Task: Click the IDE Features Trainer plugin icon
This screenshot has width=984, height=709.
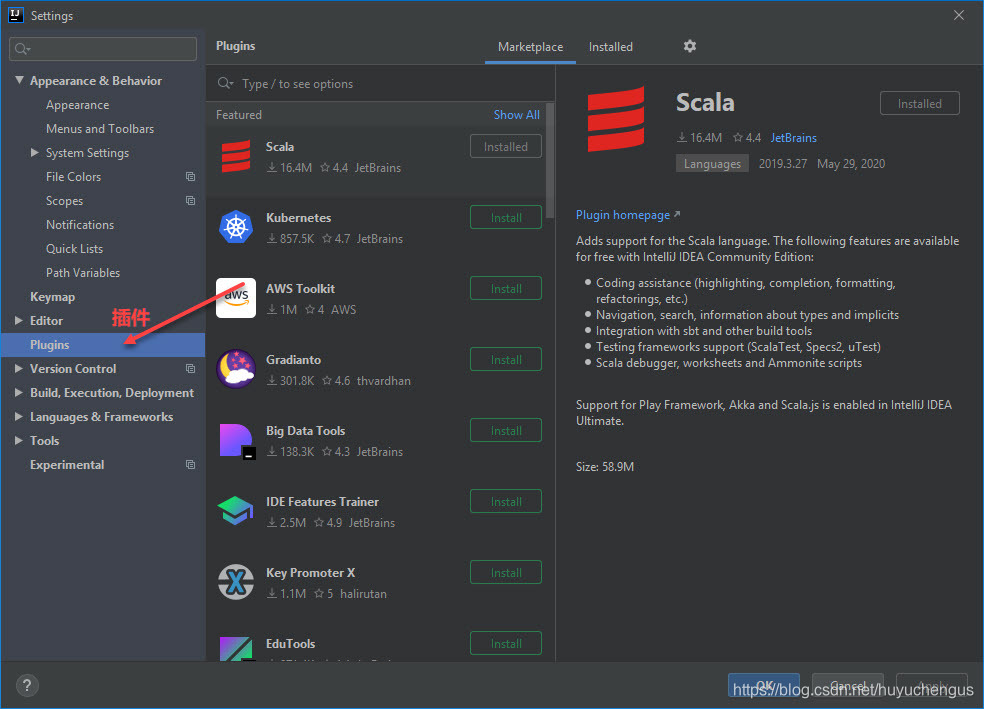Action: 236,511
